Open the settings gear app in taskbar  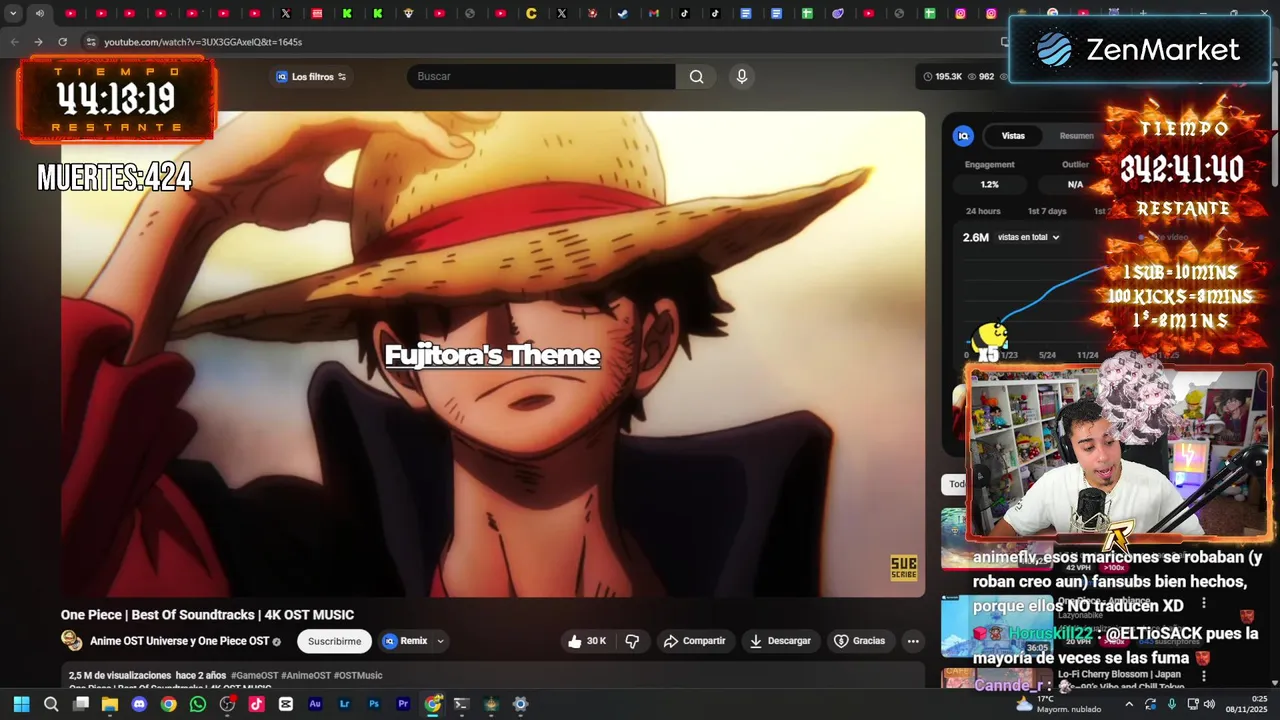(520, 704)
